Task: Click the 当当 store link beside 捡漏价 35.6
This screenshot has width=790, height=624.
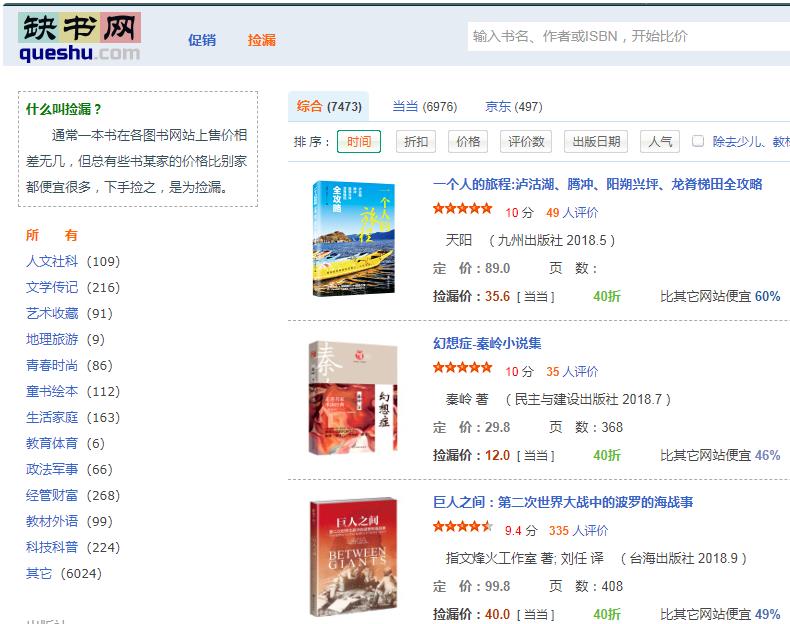Action: click(536, 297)
